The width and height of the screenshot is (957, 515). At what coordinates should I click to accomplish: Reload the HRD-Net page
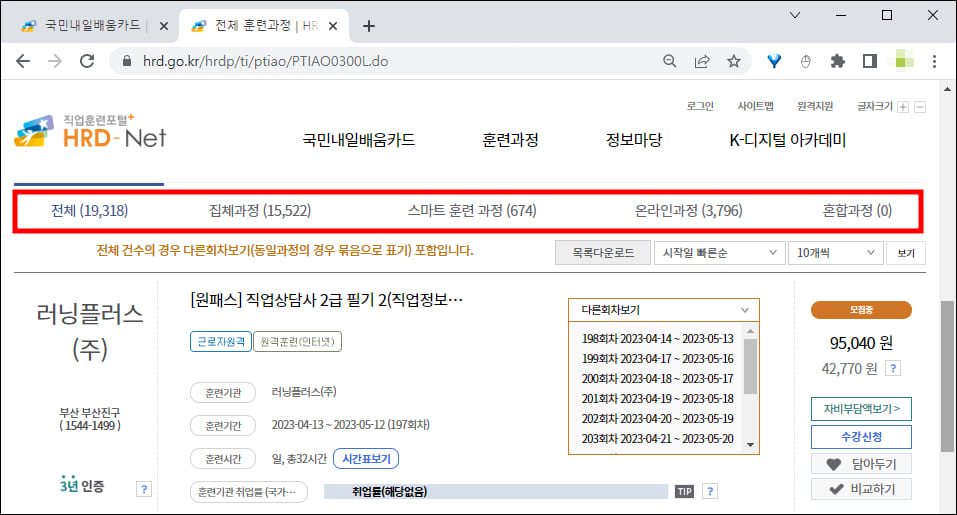(87, 61)
